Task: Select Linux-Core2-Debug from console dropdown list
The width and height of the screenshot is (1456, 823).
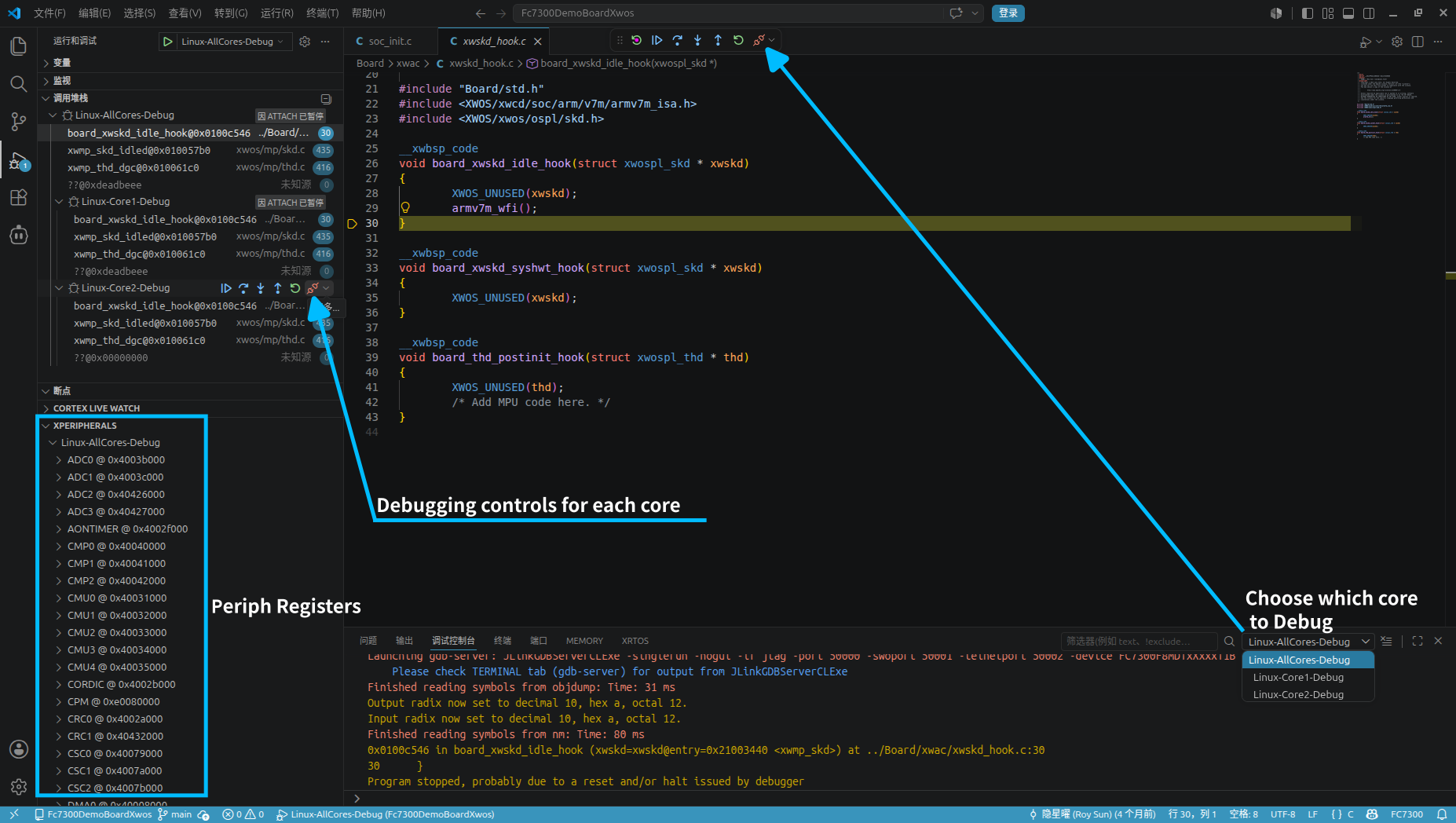Action: pyautogui.click(x=1308, y=695)
